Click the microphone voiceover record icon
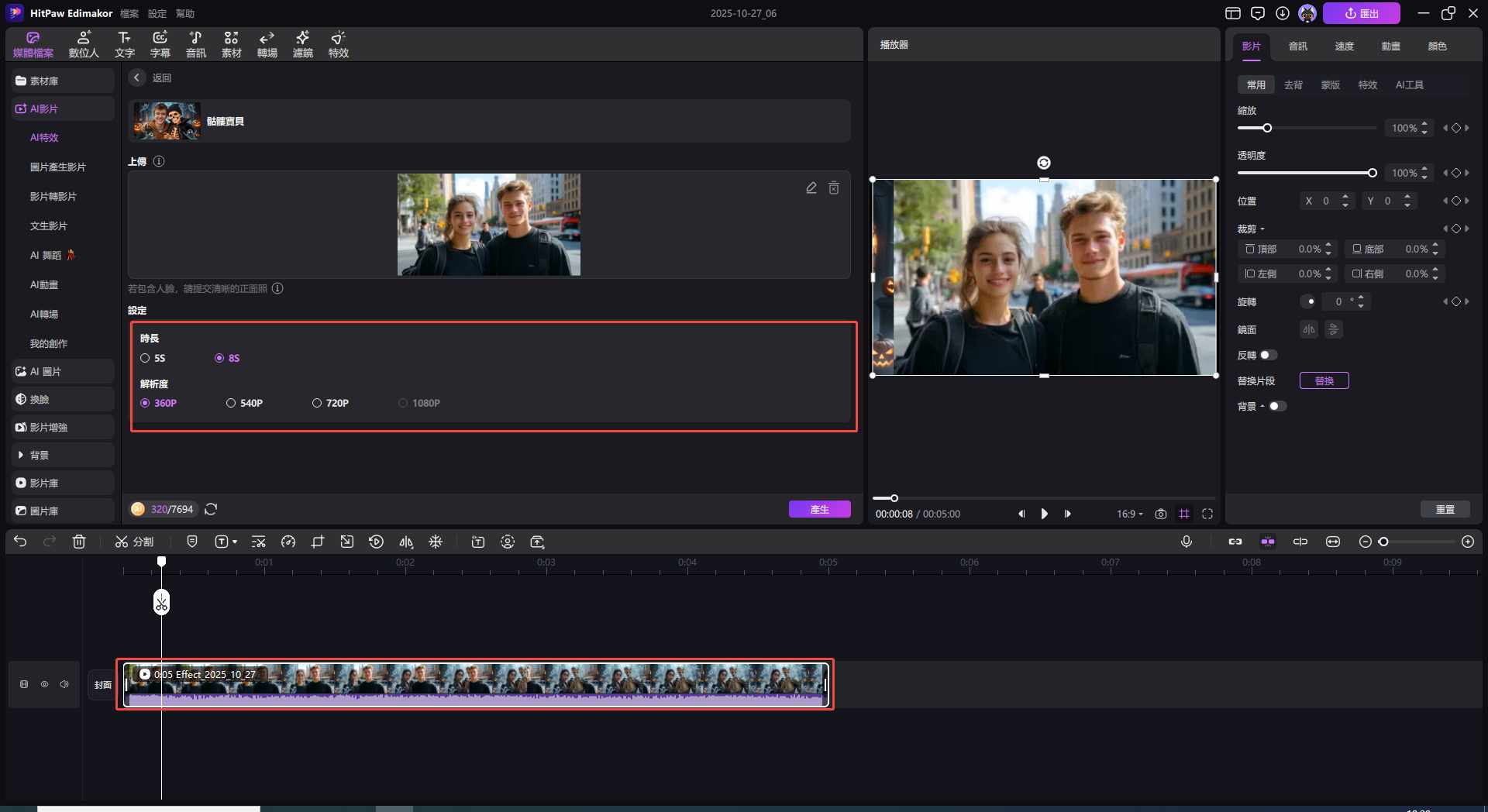The height and width of the screenshot is (812, 1488). [x=1186, y=542]
